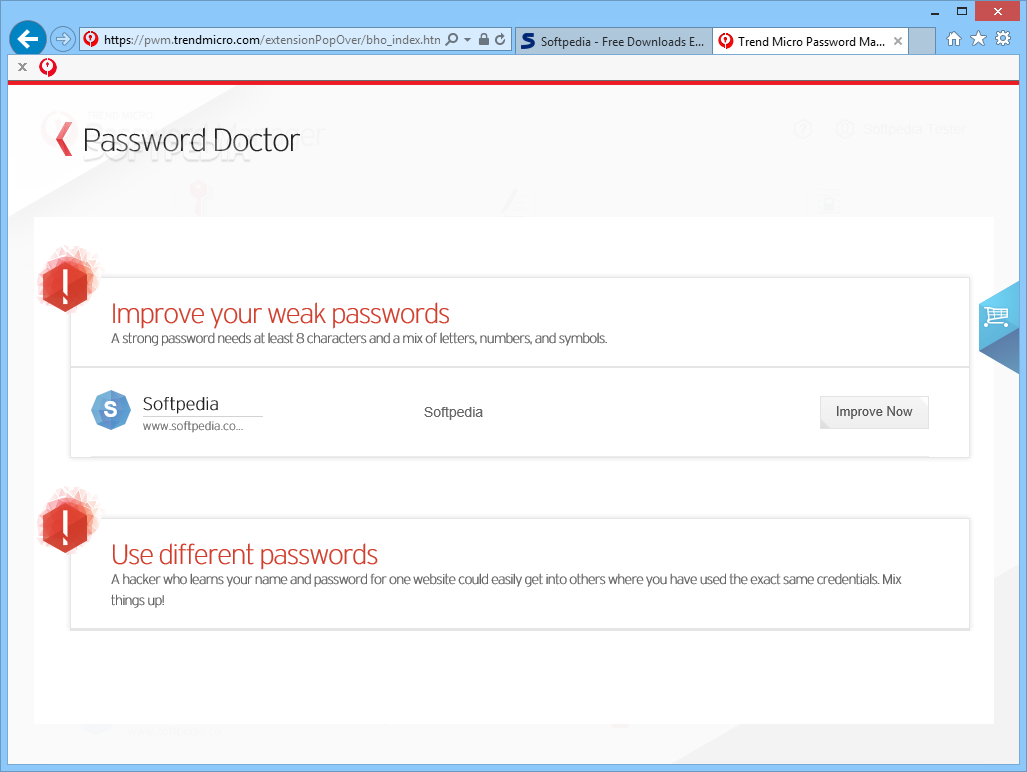
Task: Click the strong password requirement description
Action: (x=359, y=339)
